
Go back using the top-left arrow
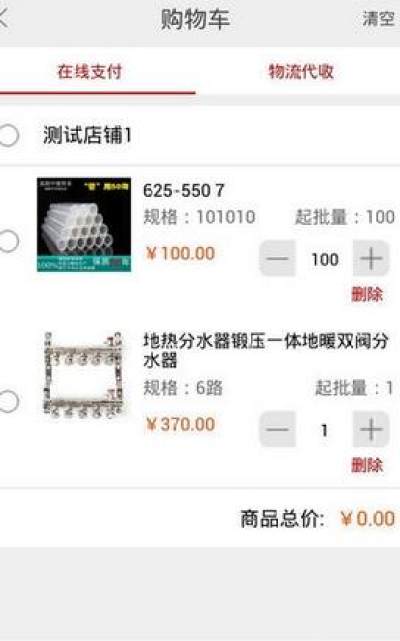(4, 18)
